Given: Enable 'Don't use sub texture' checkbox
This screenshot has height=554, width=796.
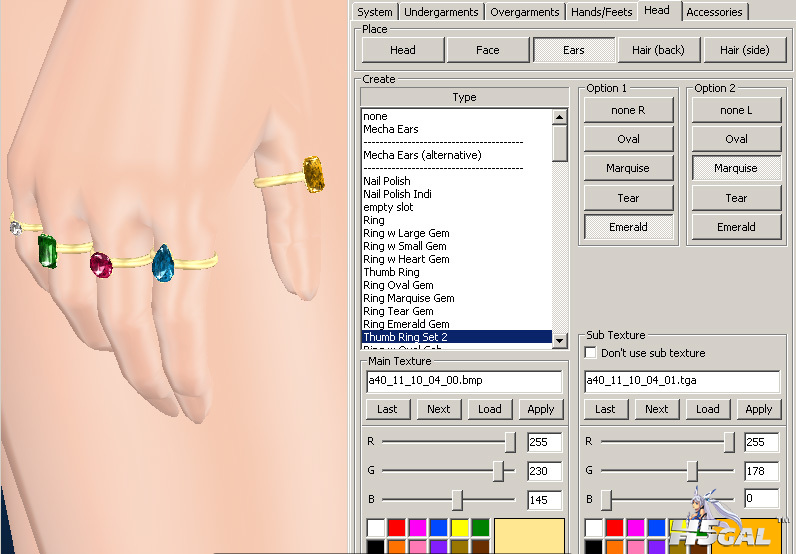Looking at the screenshot, I should 590,352.
